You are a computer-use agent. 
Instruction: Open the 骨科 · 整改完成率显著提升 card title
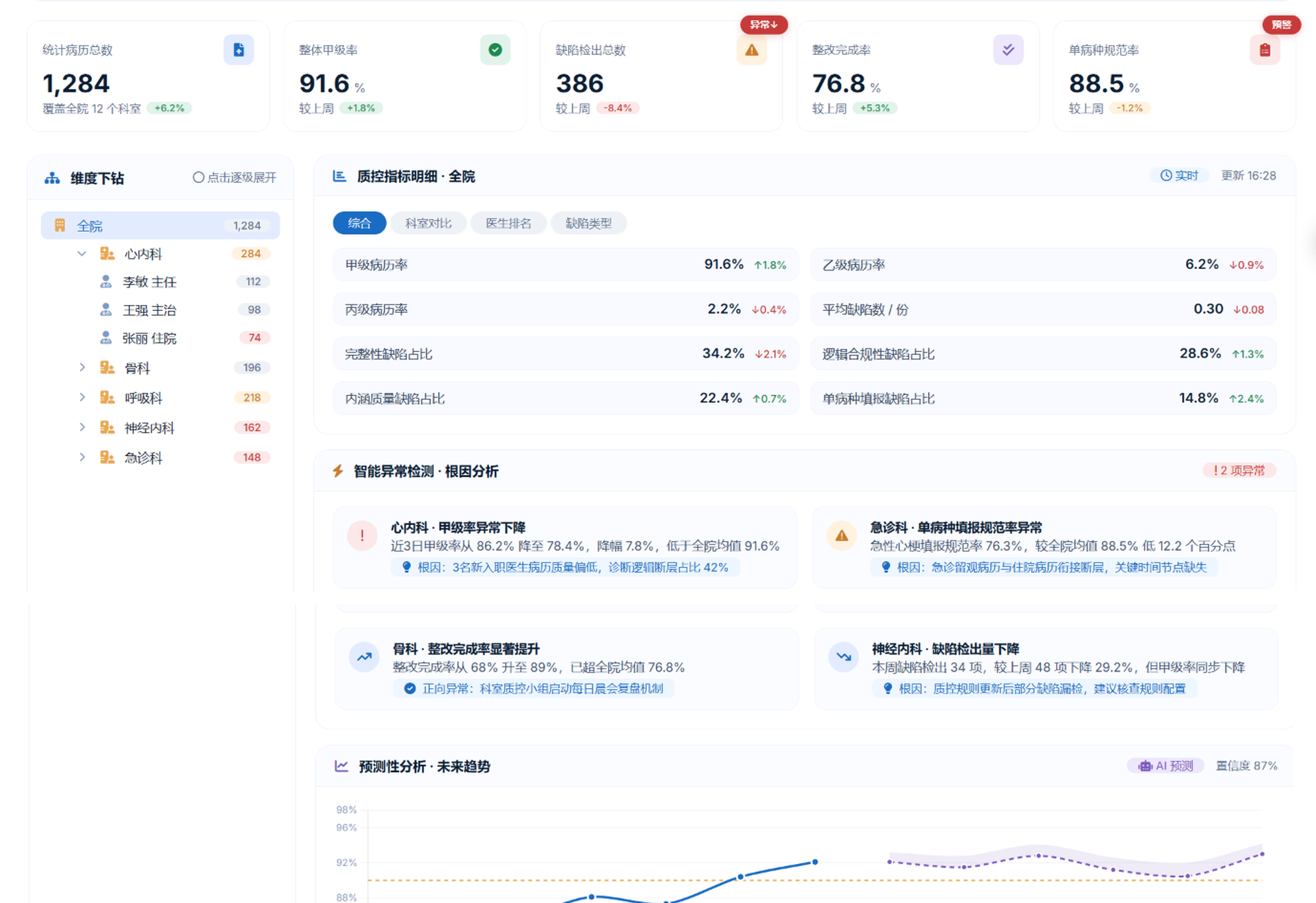coord(466,649)
